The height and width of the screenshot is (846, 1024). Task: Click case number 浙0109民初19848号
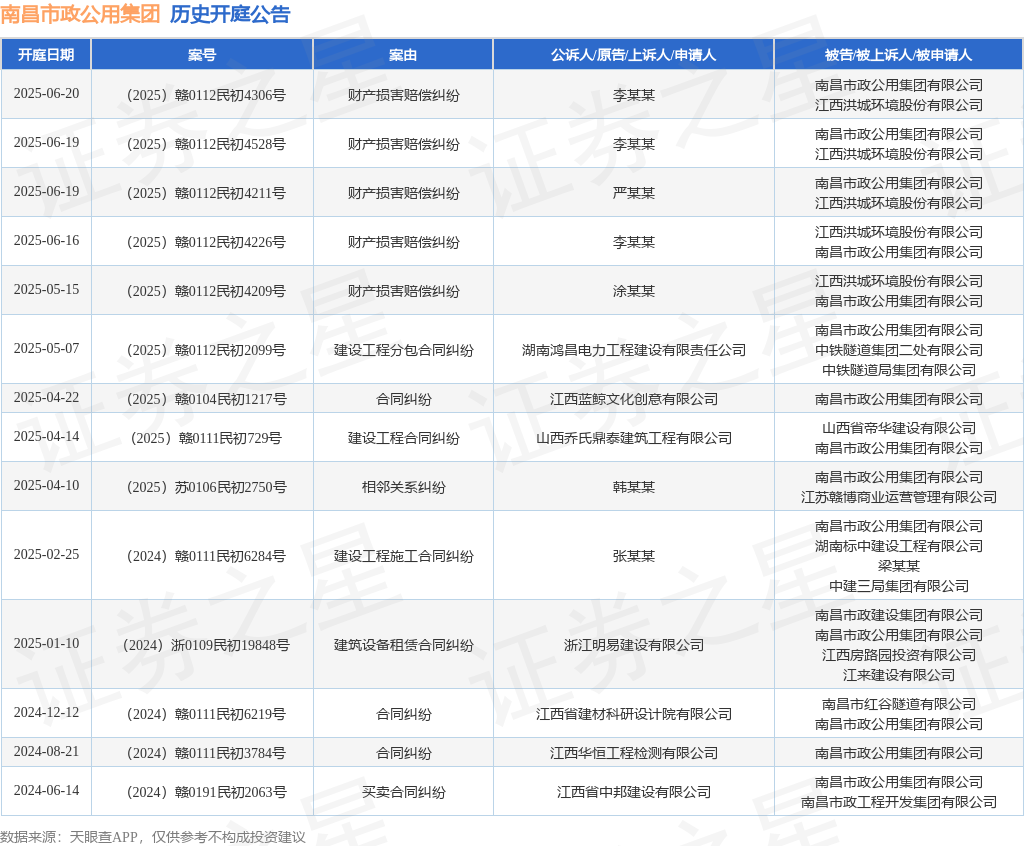(x=206, y=645)
